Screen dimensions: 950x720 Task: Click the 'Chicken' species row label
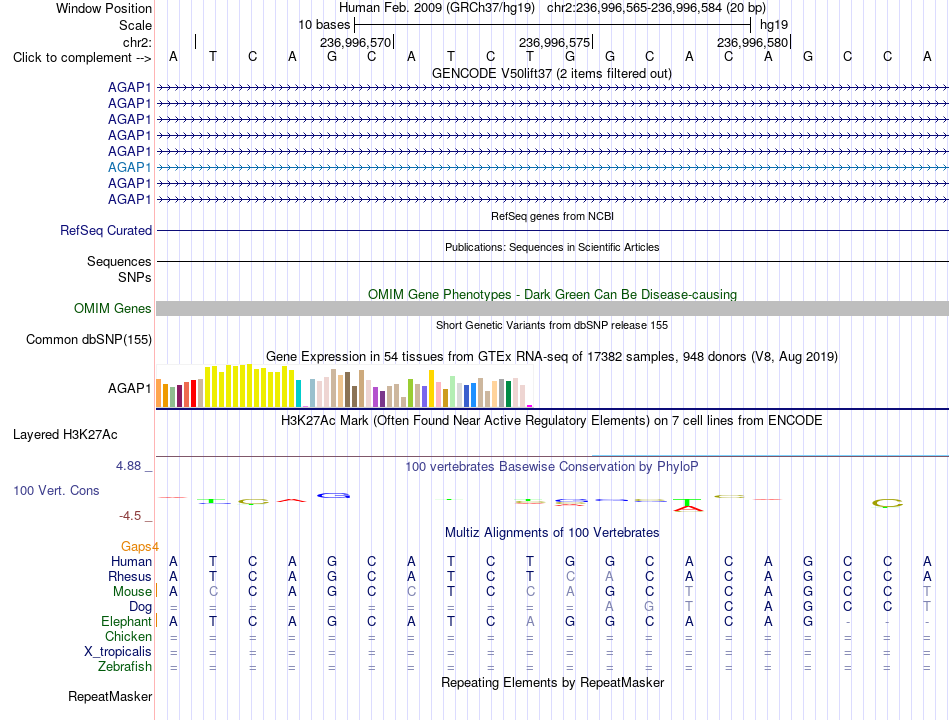point(128,636)
